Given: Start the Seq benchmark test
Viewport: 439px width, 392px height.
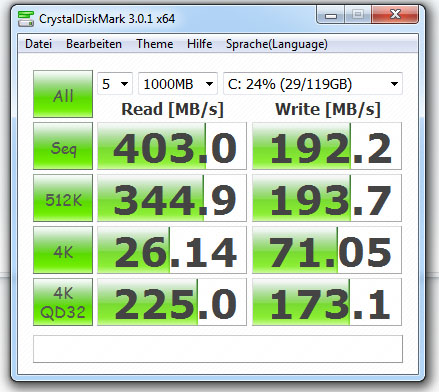Looking at the screenshot, I should pos(63,146).
